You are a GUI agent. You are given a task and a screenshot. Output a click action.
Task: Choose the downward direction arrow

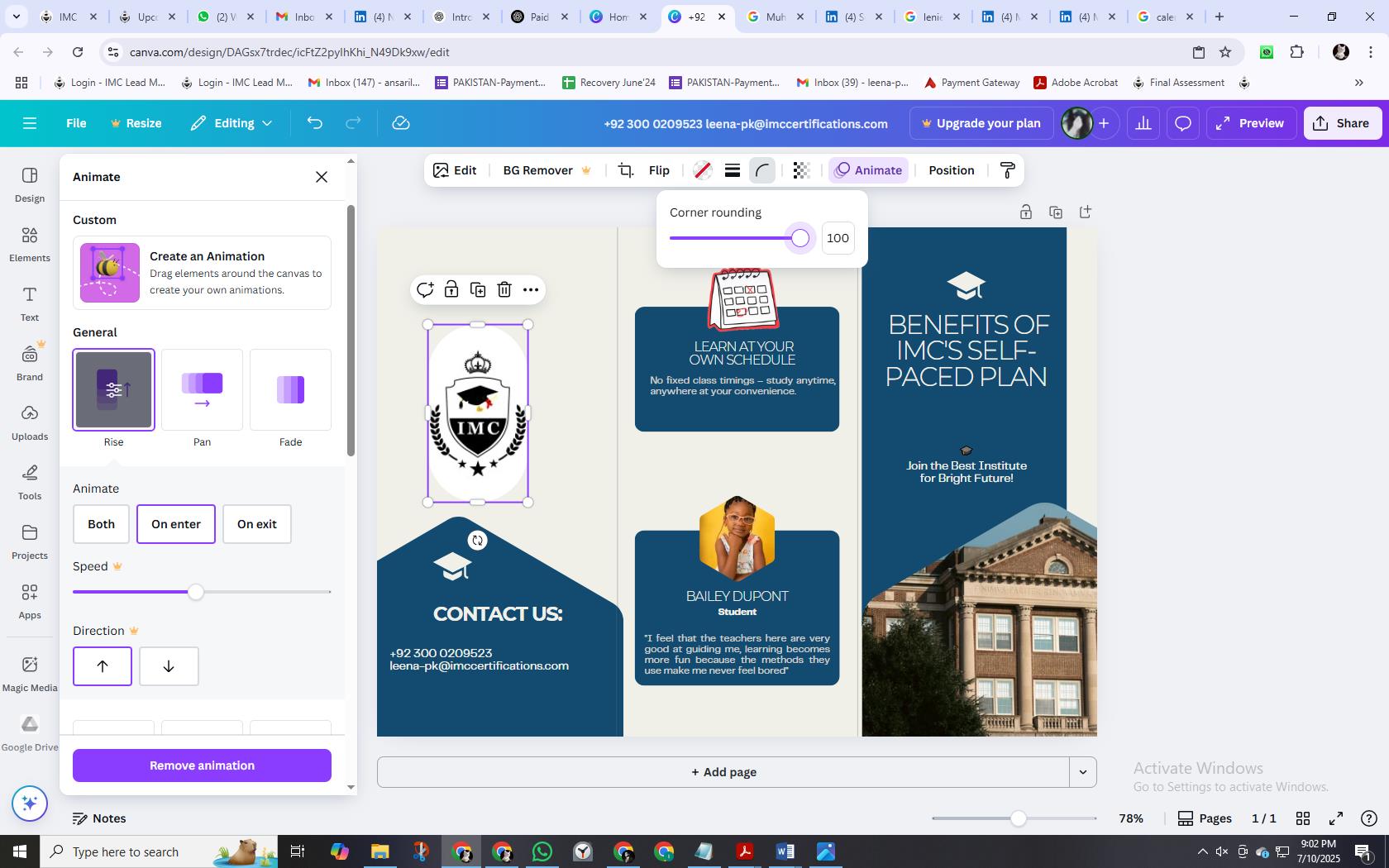point(169,666)
